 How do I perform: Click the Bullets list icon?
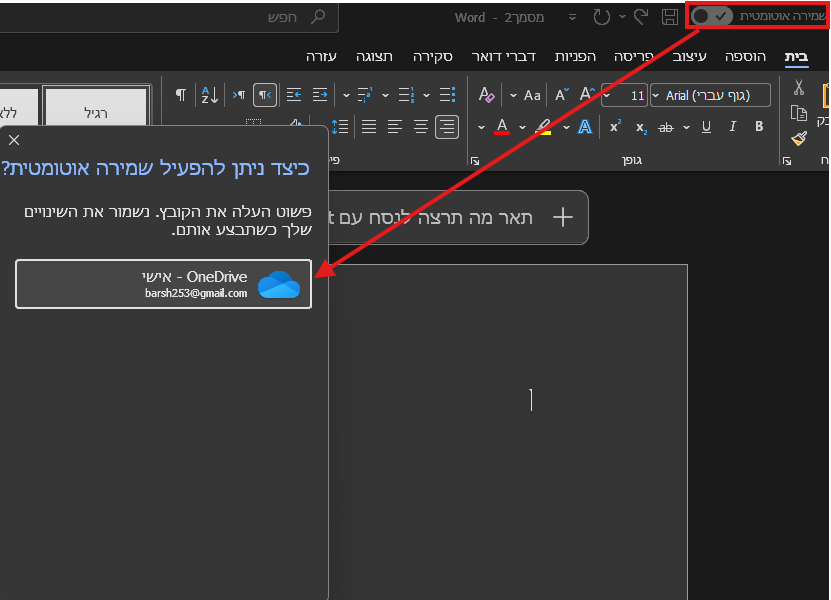(x=447, y=95)
